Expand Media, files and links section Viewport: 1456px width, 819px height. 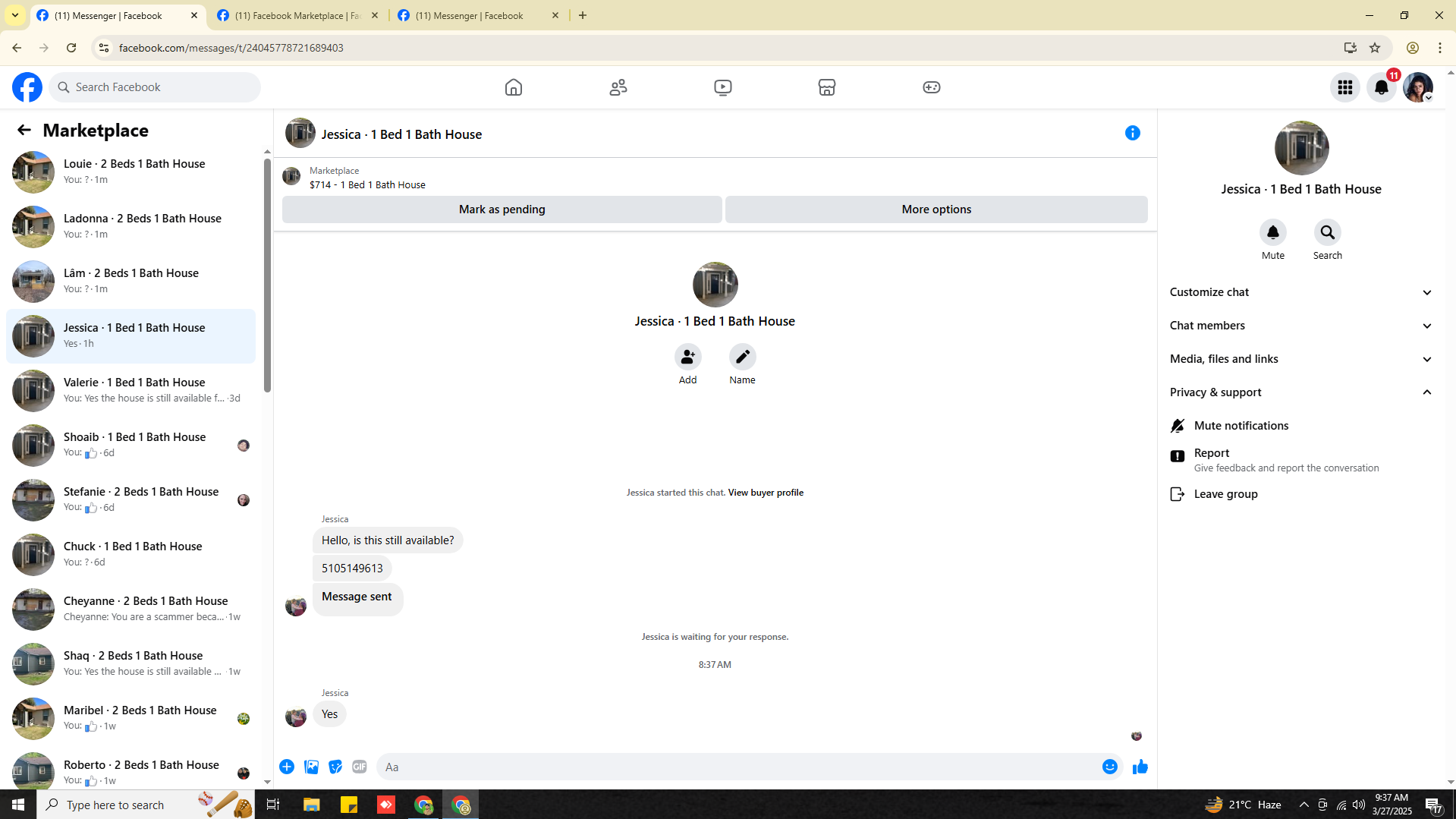[1301, 359]
